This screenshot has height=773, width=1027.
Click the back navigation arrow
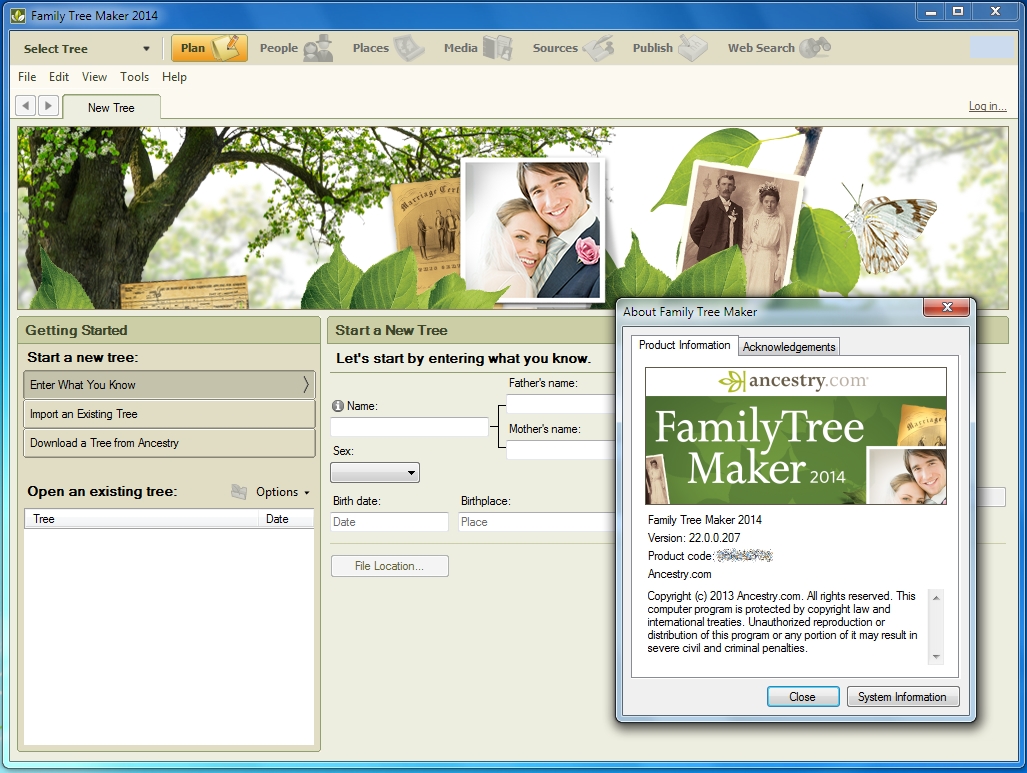(x=26, y=105)
